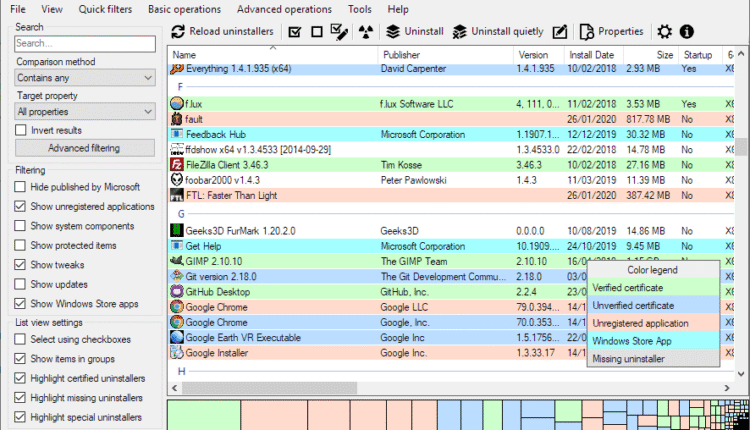Check Show system components
The height and width of the screenshot is (430, 750).
coord(20,226)
